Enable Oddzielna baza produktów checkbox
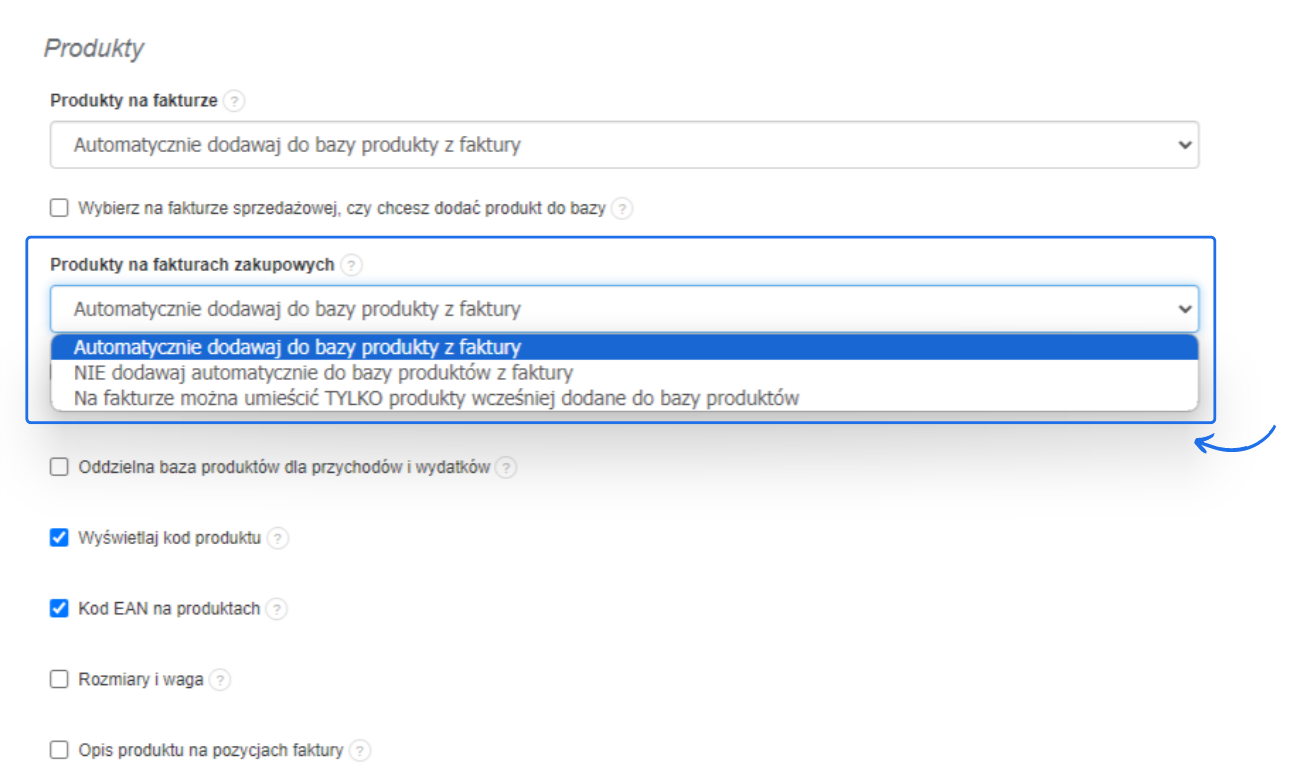The height and width of the screenshot is (783, 1313). 59,467
